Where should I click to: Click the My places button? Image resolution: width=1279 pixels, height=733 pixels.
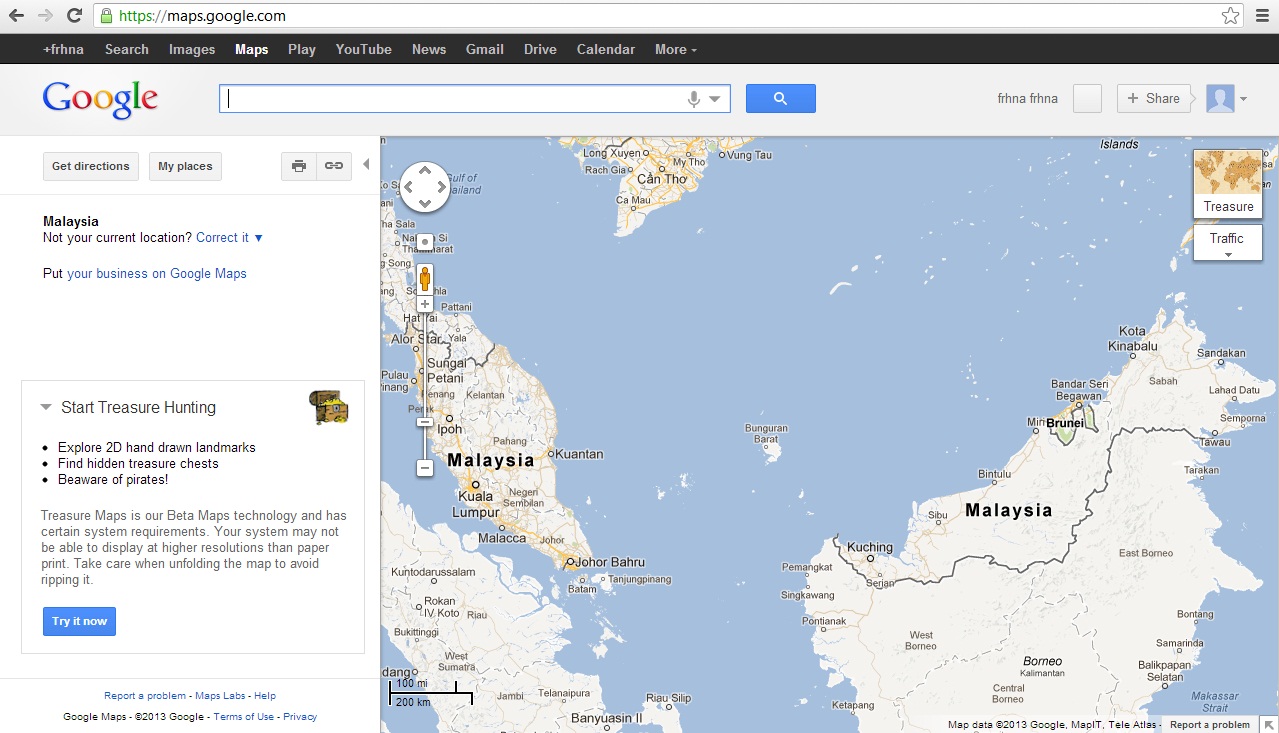tap(186, 166)
